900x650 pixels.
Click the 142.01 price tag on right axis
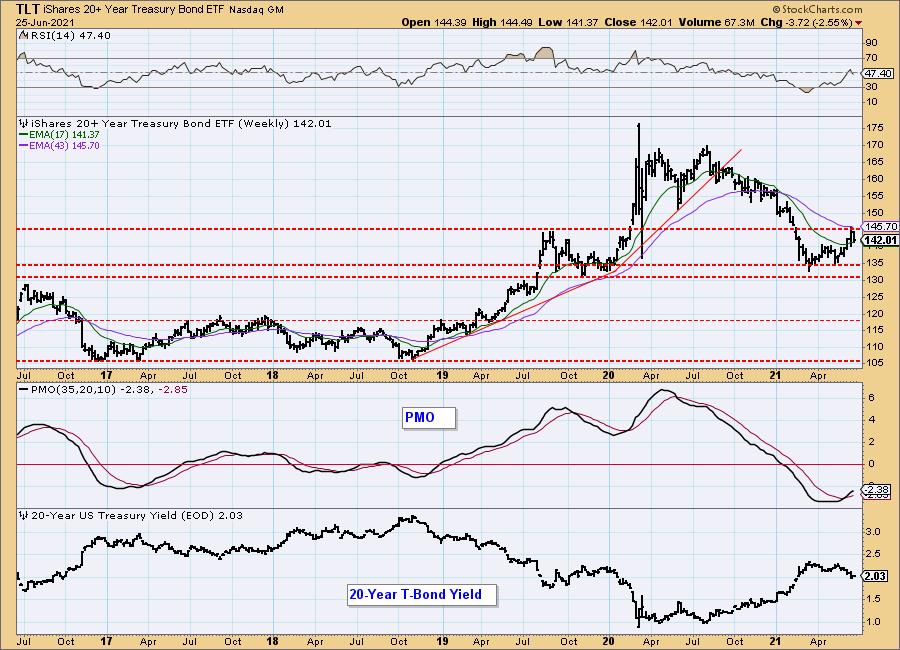(x=880, y=240)
